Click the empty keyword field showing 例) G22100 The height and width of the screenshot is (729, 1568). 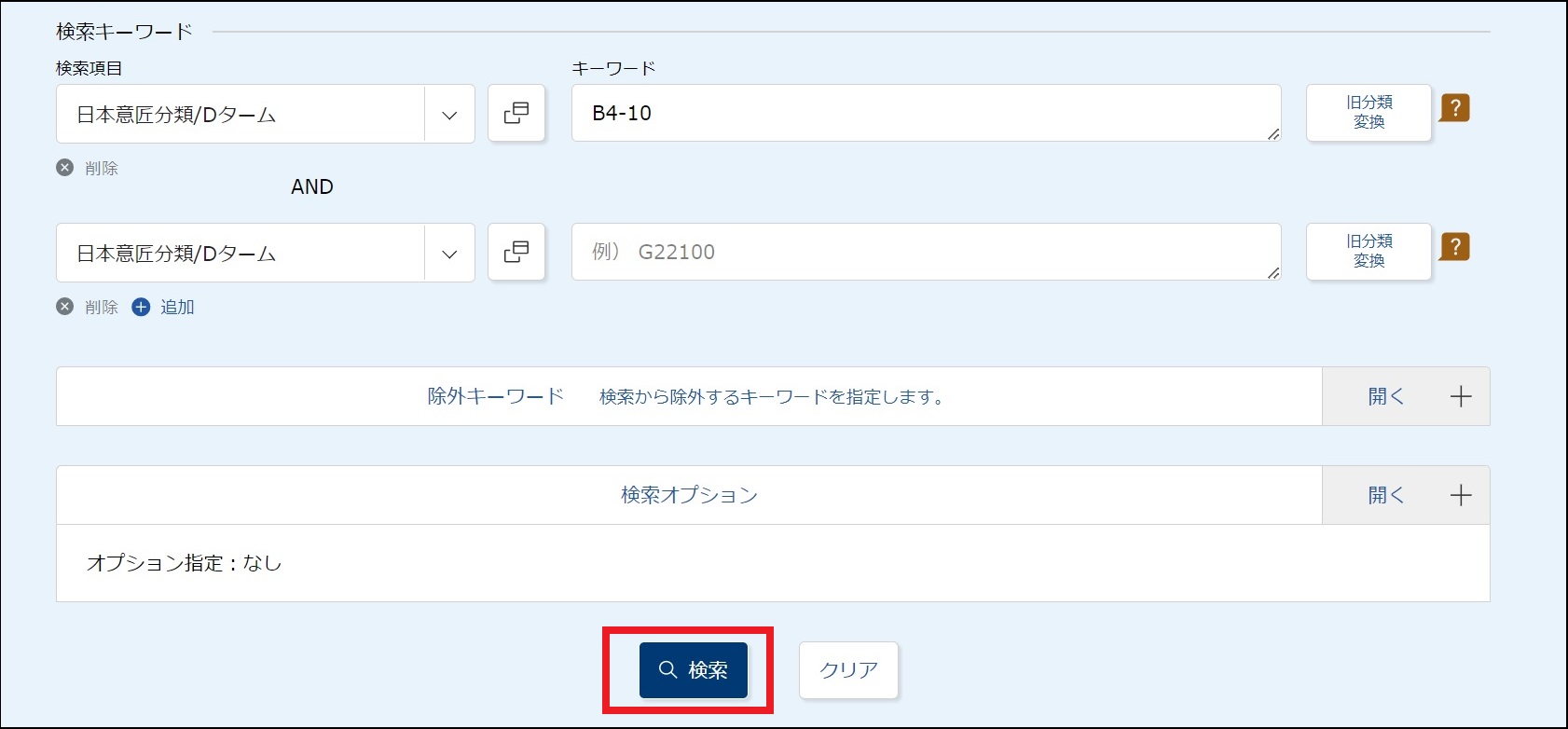point(923,253)
